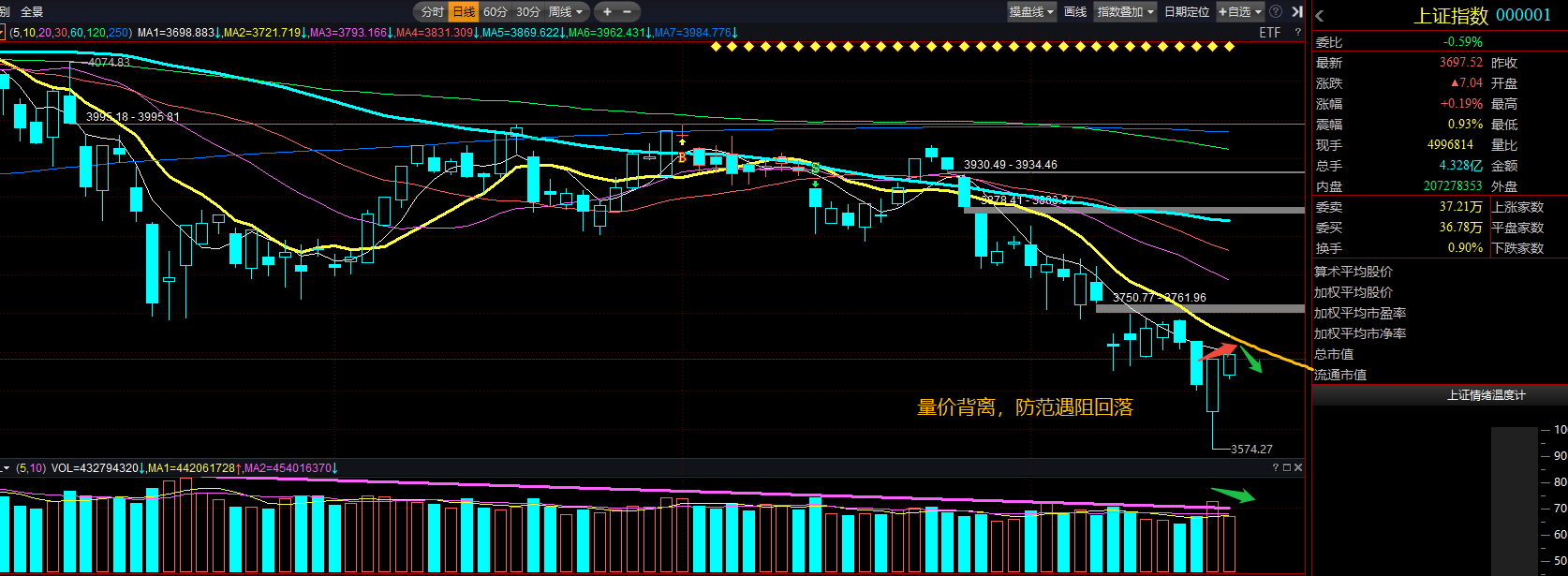Click the 量价背离，防范遇阻回落 annotation

point(1025,407)
